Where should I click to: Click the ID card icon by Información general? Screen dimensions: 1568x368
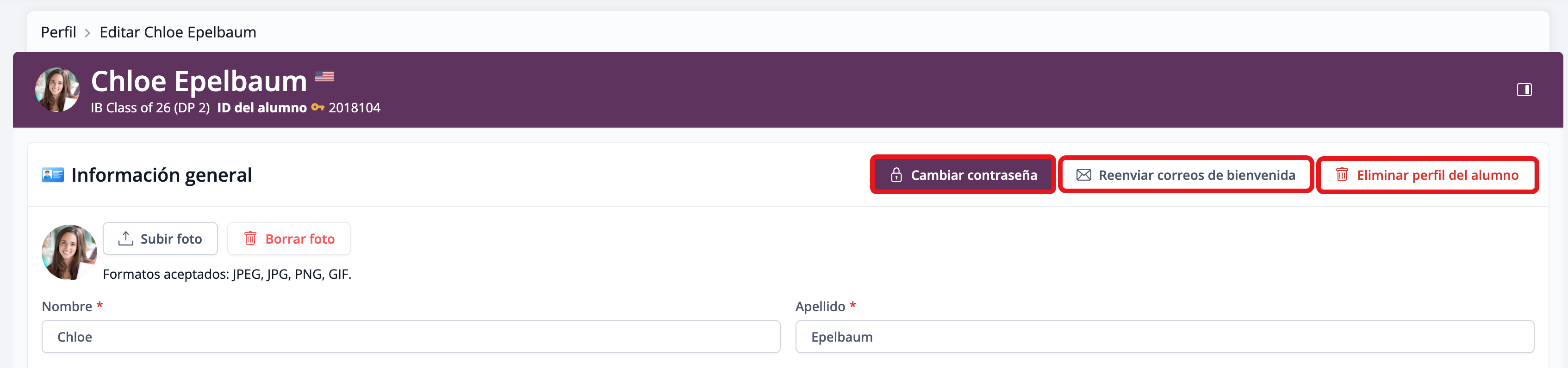tap(53, 175)
